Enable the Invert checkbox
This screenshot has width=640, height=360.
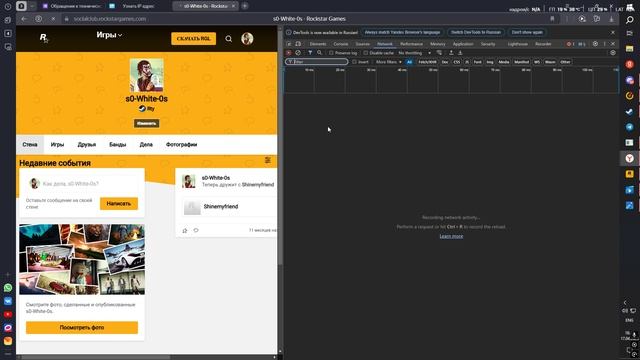354,62
